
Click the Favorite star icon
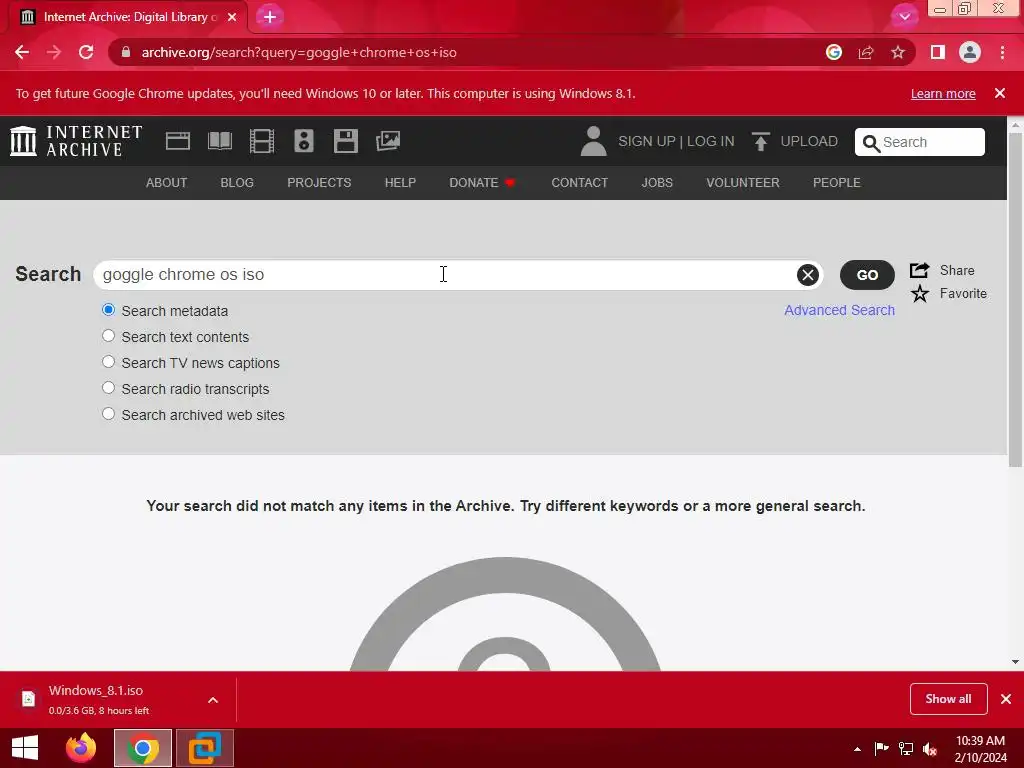(920, 294)
